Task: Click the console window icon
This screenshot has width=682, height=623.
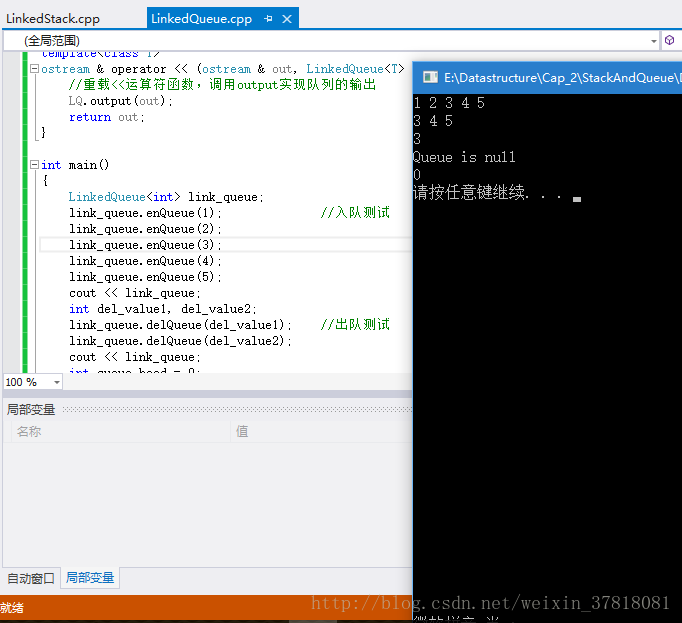Action: 430,77
